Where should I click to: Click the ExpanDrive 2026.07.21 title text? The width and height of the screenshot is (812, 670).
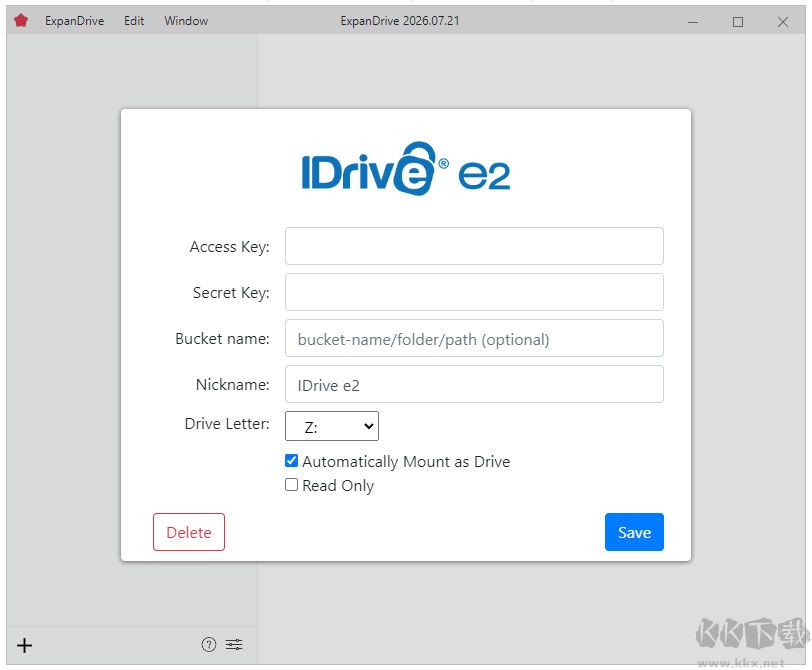(400, 21)
